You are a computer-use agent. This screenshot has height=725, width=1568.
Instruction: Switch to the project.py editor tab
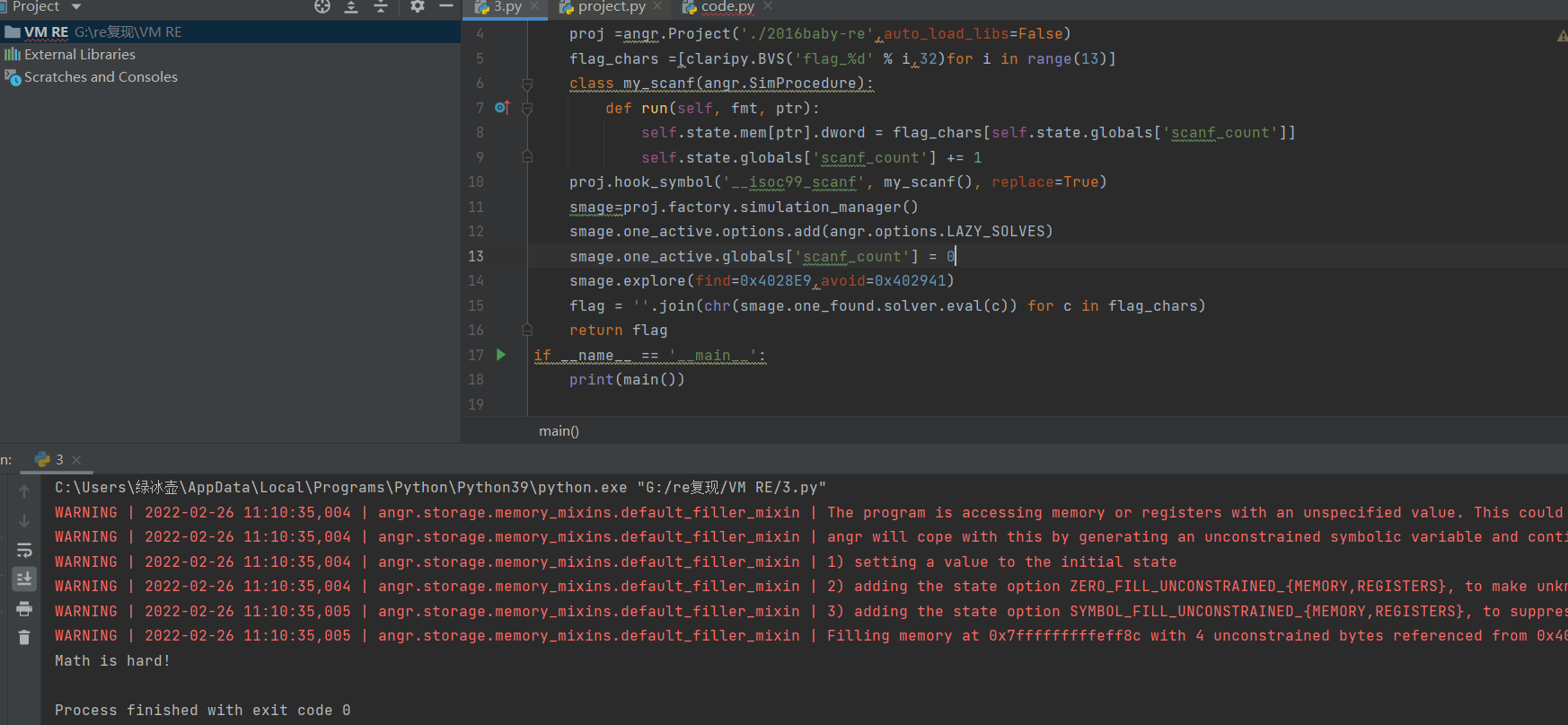[x=612, y=7]
